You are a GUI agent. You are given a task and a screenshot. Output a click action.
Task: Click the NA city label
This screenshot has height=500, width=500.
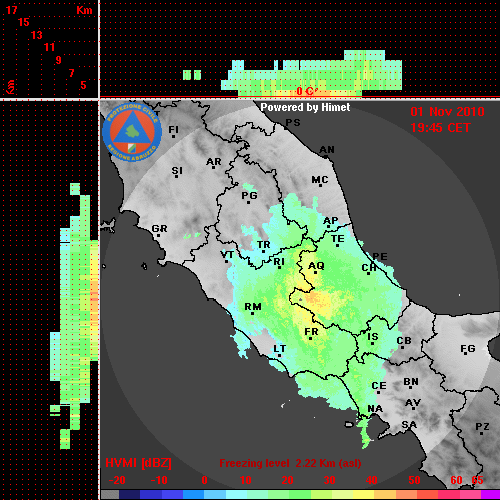click(x=375, y=409)
